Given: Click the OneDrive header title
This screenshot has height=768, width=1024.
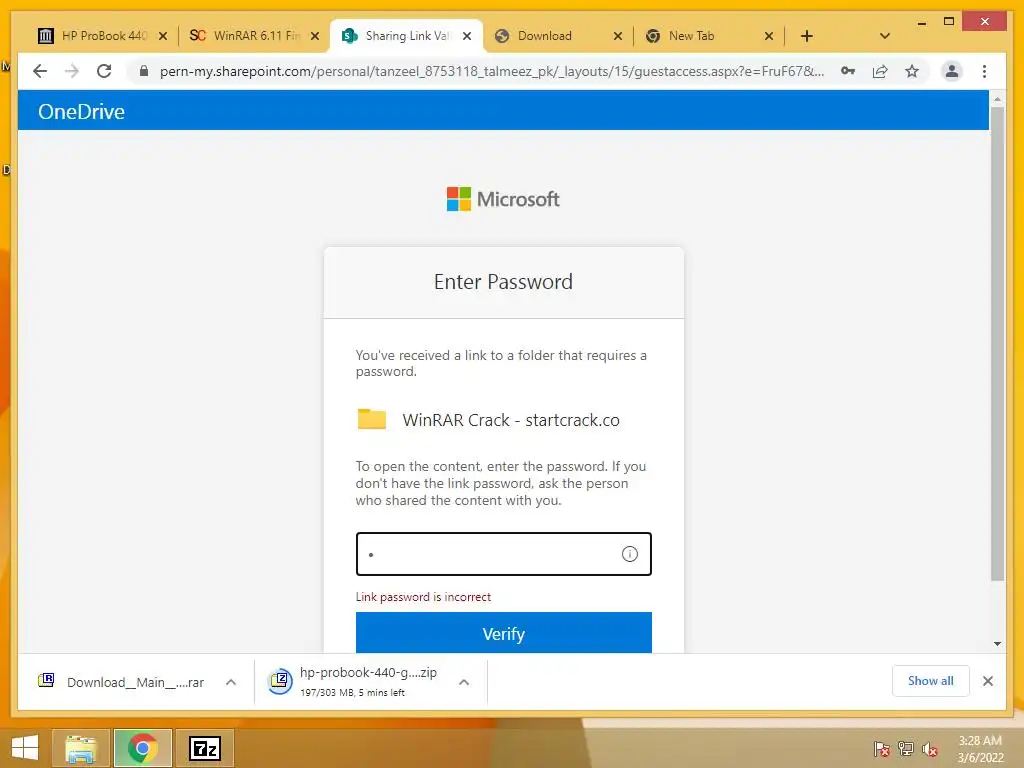Looking at the screenshot, I should 81,112.
